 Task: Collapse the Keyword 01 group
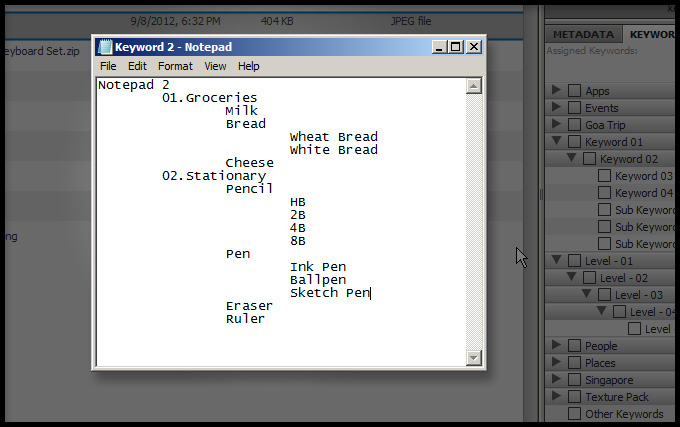click(x=557, y=142)
